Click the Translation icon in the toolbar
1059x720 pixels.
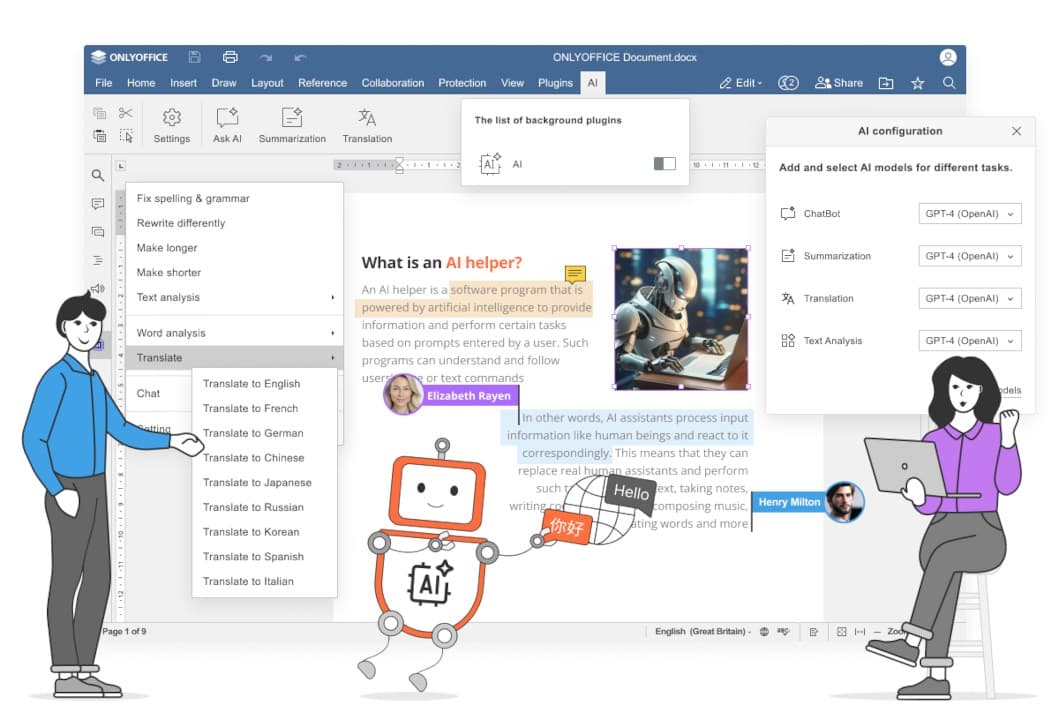(367, 118)
